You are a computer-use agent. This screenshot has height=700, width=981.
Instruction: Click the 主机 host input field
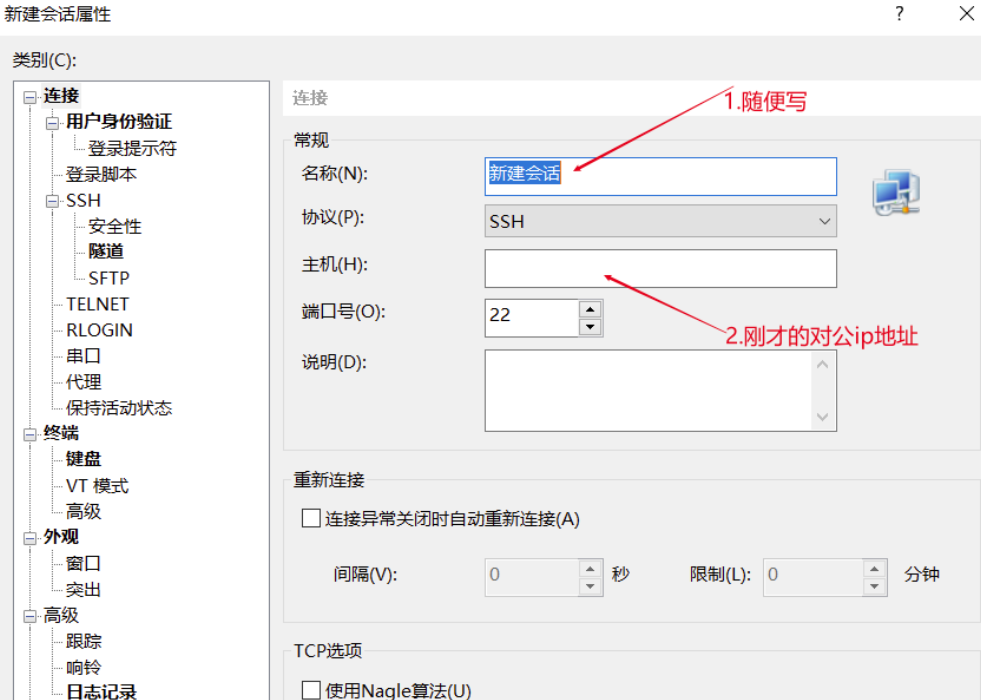coord(660,268)
